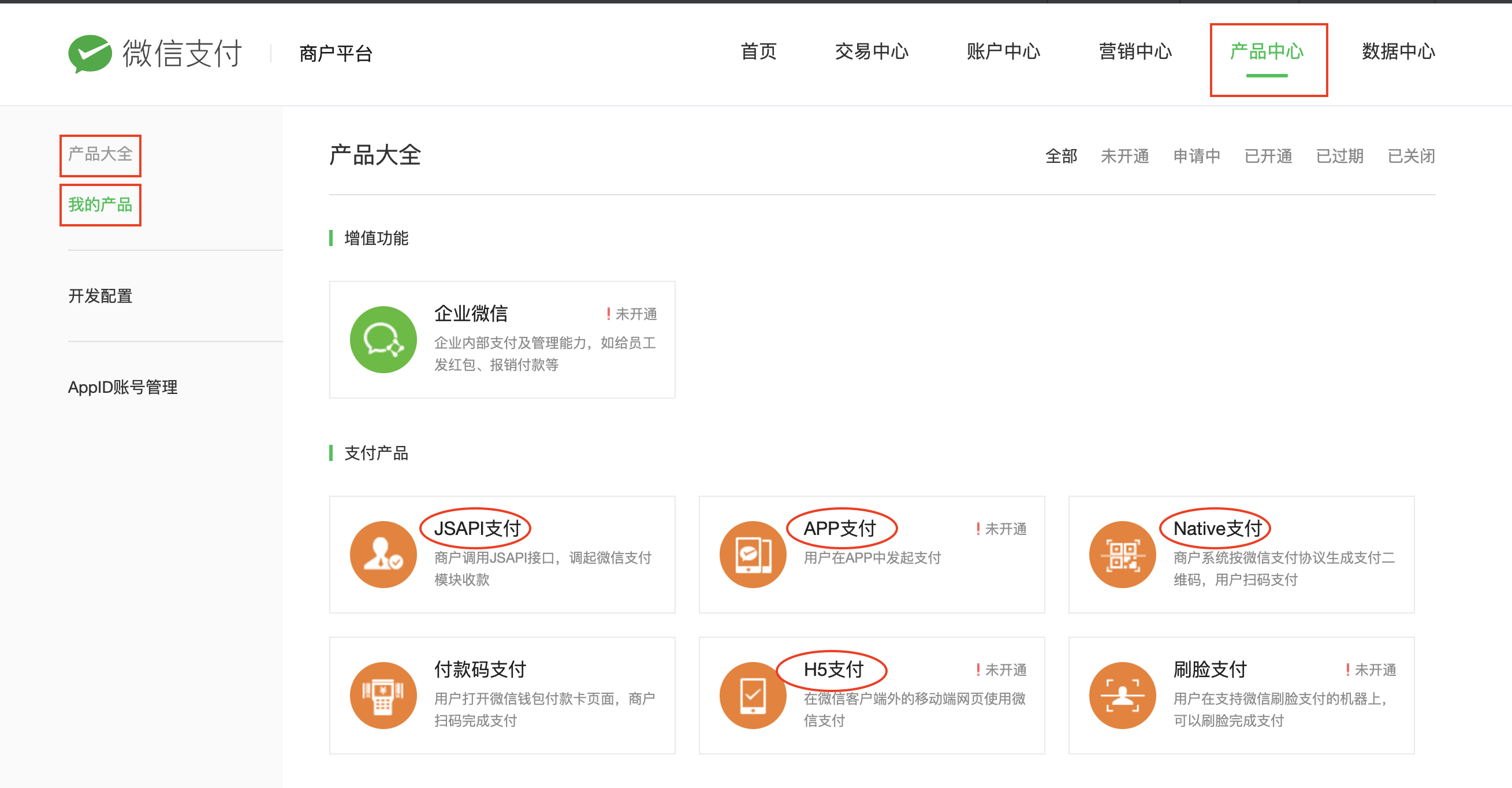
Task: Filter products by 全部
Action: [x=1061, y=156]
